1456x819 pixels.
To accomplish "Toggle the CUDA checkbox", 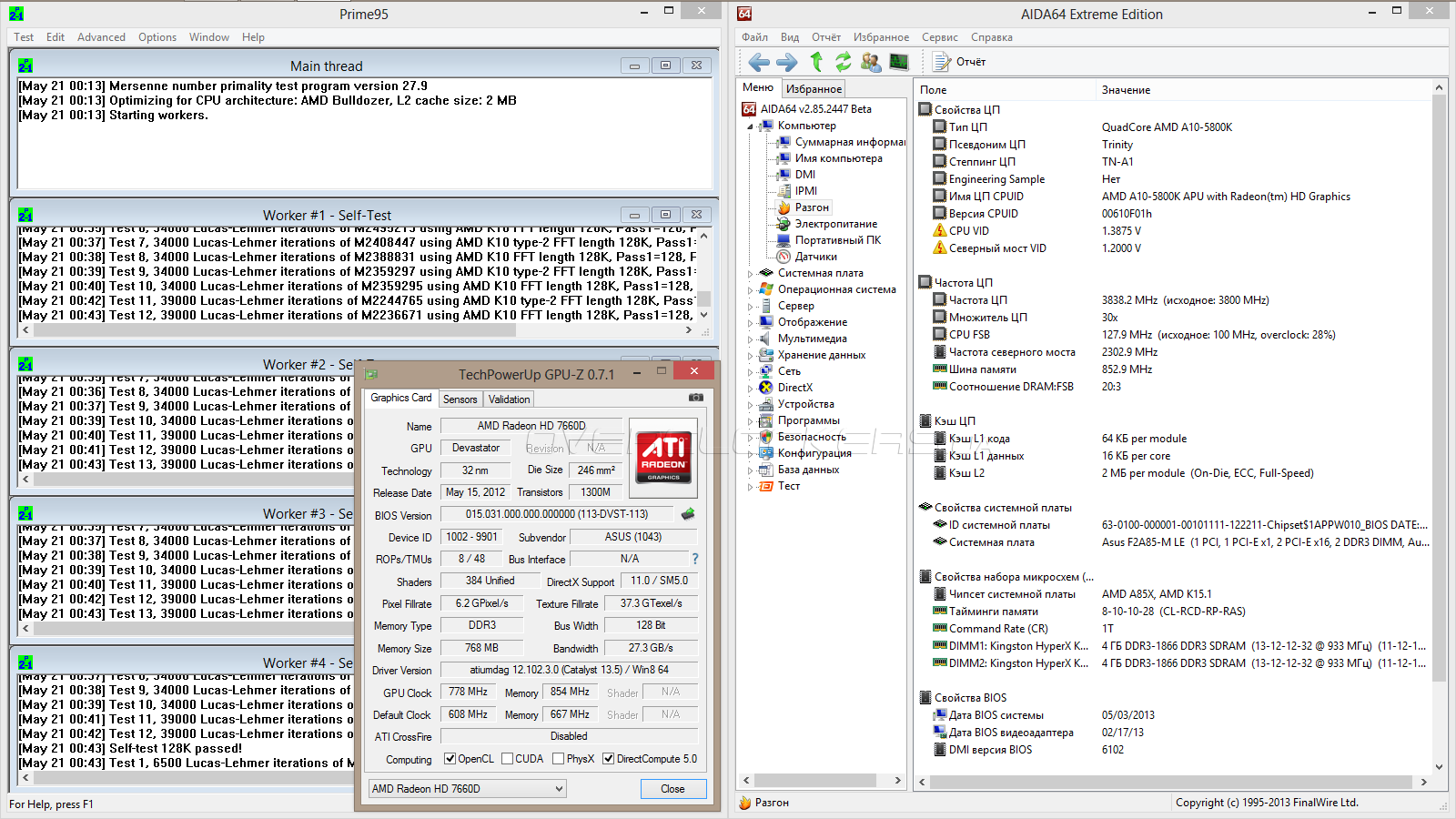I will [x=506, y=759].
